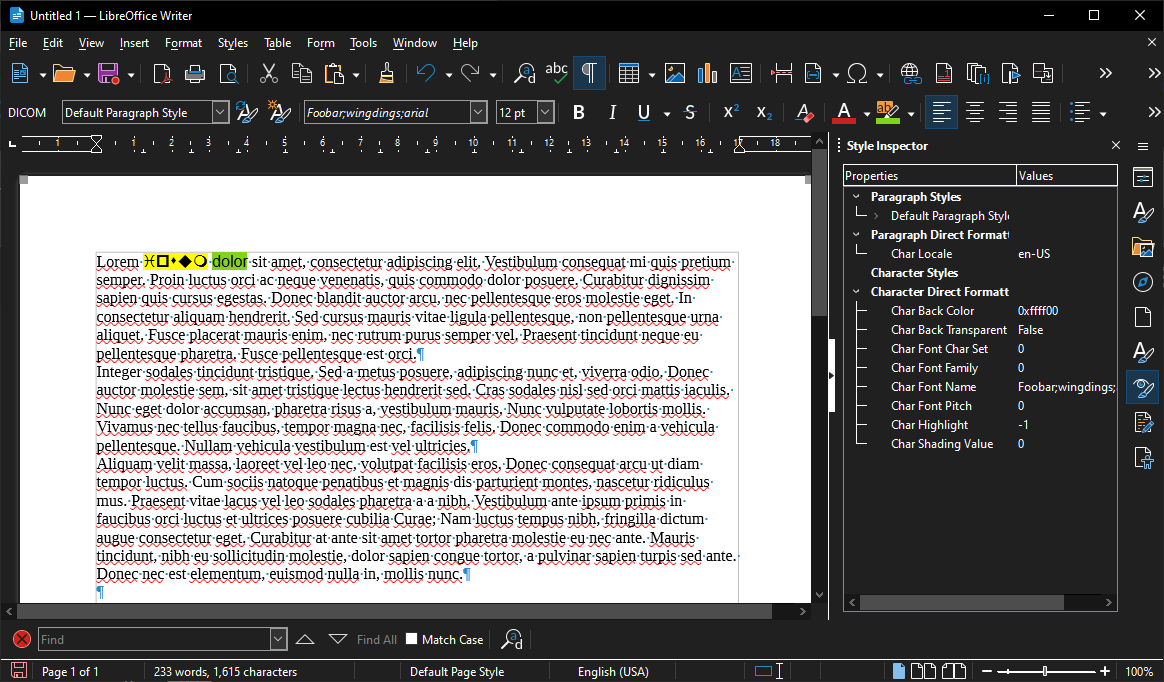1164x682 pixels.
Task: Close the Style Inspector panel
Action: click(x=1116, y=145)
